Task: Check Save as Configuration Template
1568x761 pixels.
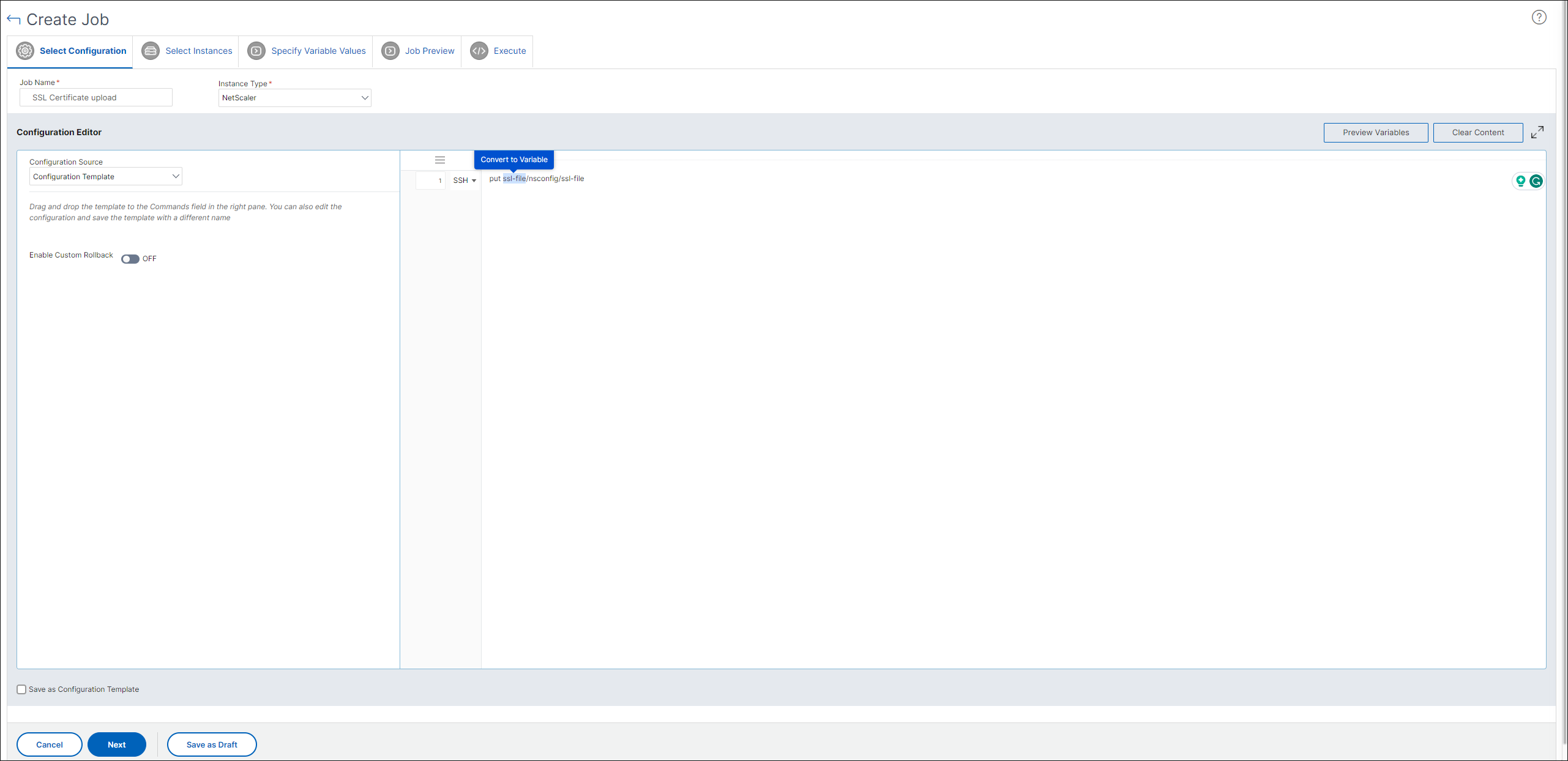Action: pyautogui.click(x=21, y=689)
